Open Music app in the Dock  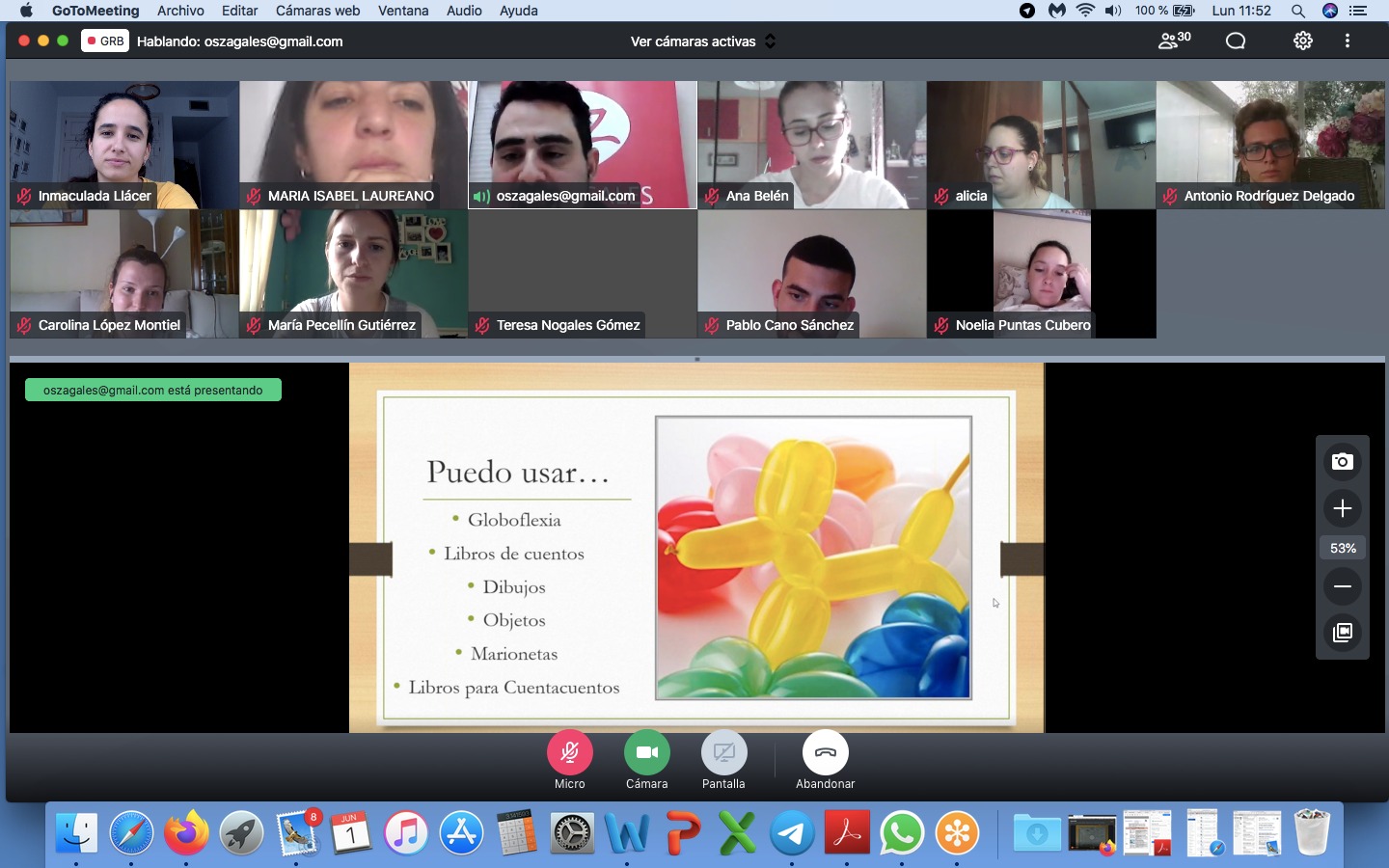[x=406, y=832]
